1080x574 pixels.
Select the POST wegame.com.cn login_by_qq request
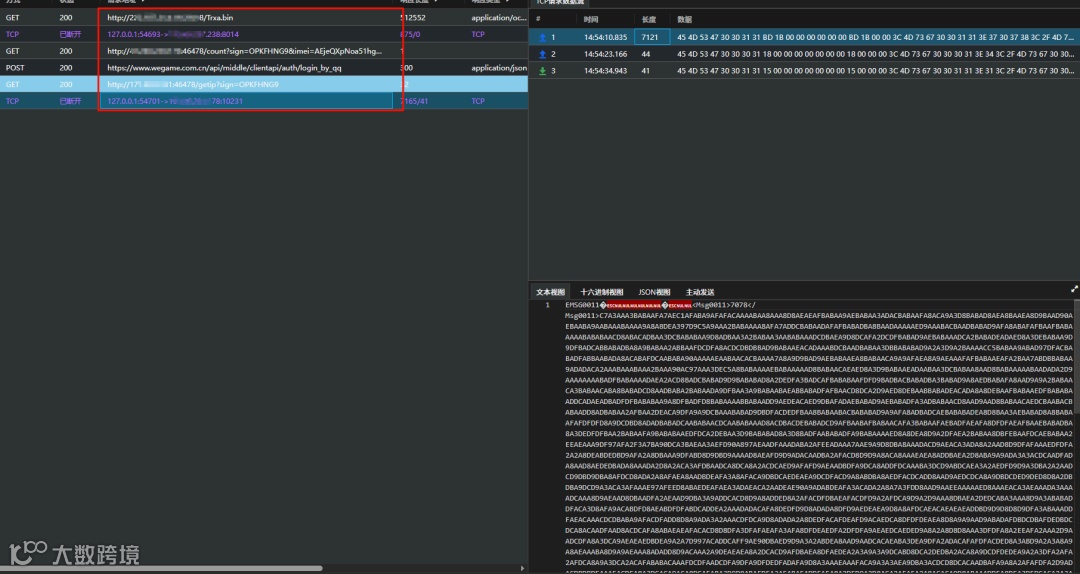pos(264,68)
